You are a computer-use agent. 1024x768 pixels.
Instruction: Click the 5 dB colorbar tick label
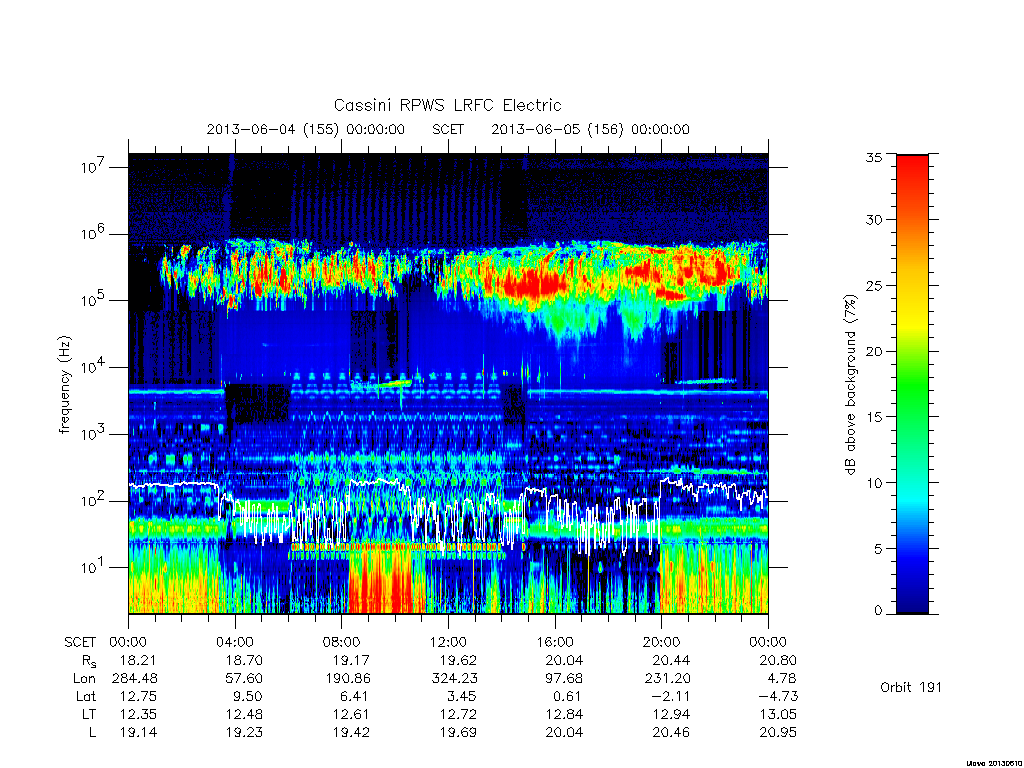[x=878, y=549]
